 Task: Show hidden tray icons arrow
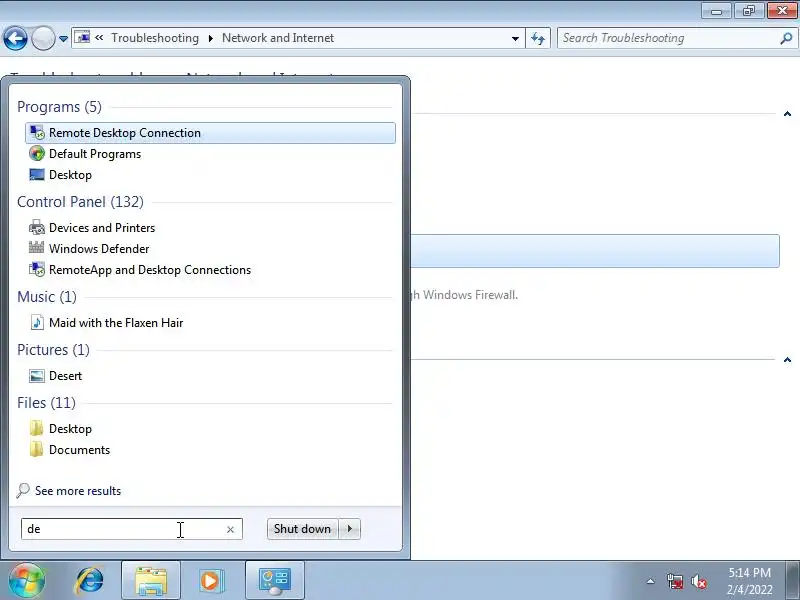click(651, 581)
